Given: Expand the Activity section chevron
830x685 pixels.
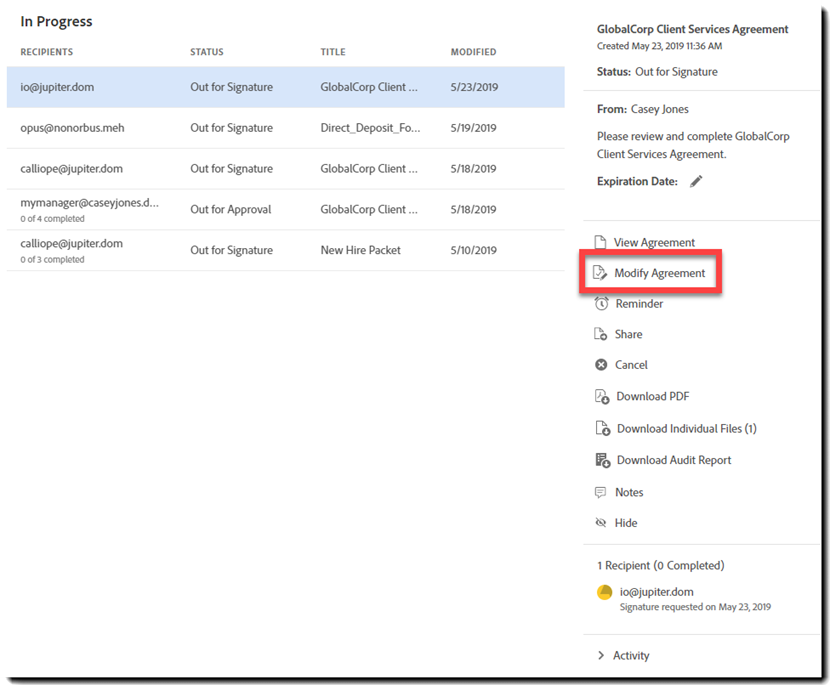Looking at the screenshot, I should (601, 656).
